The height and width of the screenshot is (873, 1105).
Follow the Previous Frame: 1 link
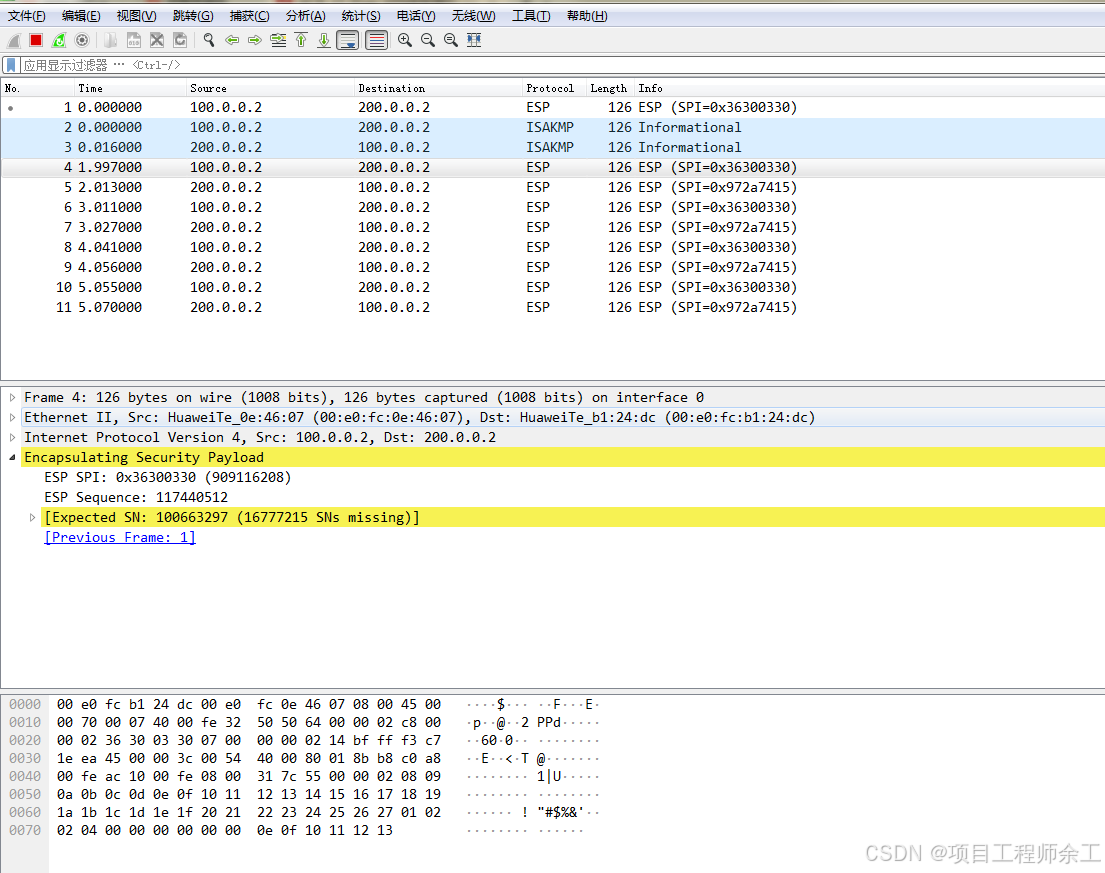coord(120,537)
